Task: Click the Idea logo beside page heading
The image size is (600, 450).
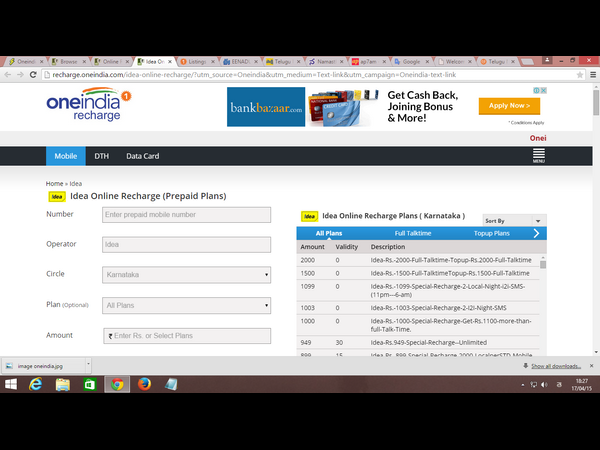Action: click(57, 196)
